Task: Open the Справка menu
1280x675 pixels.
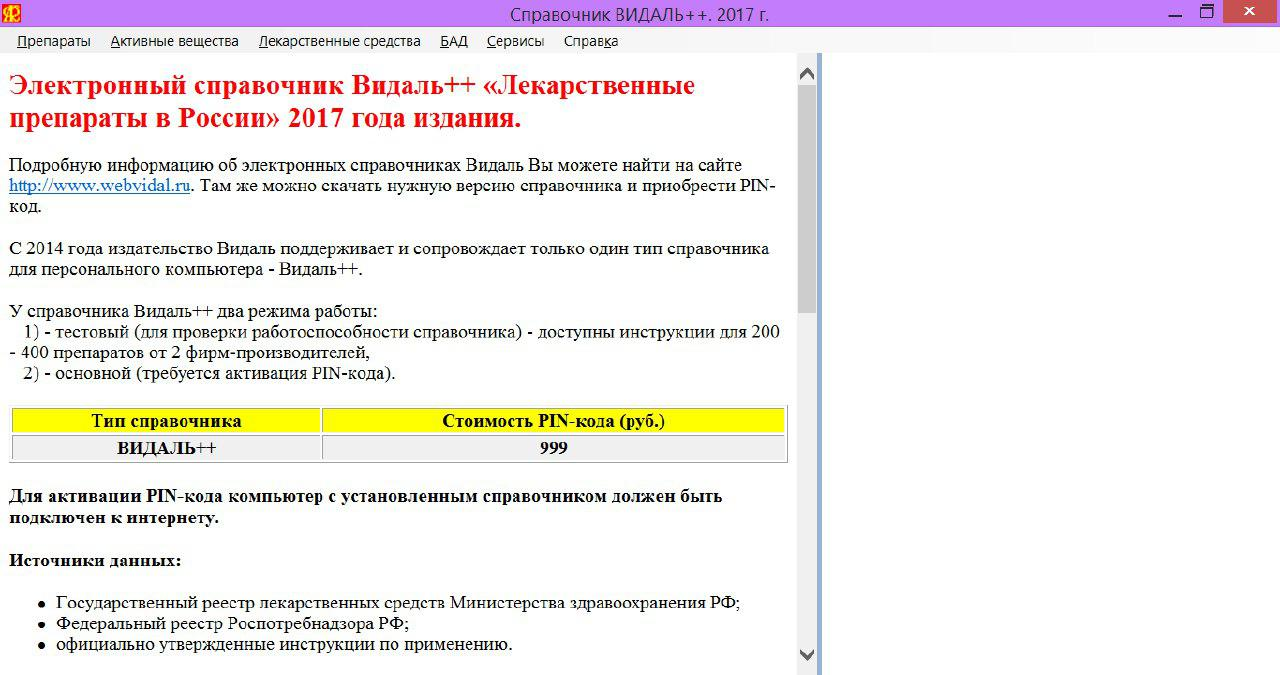Action: pyautogui.click(x=591, y=41)
